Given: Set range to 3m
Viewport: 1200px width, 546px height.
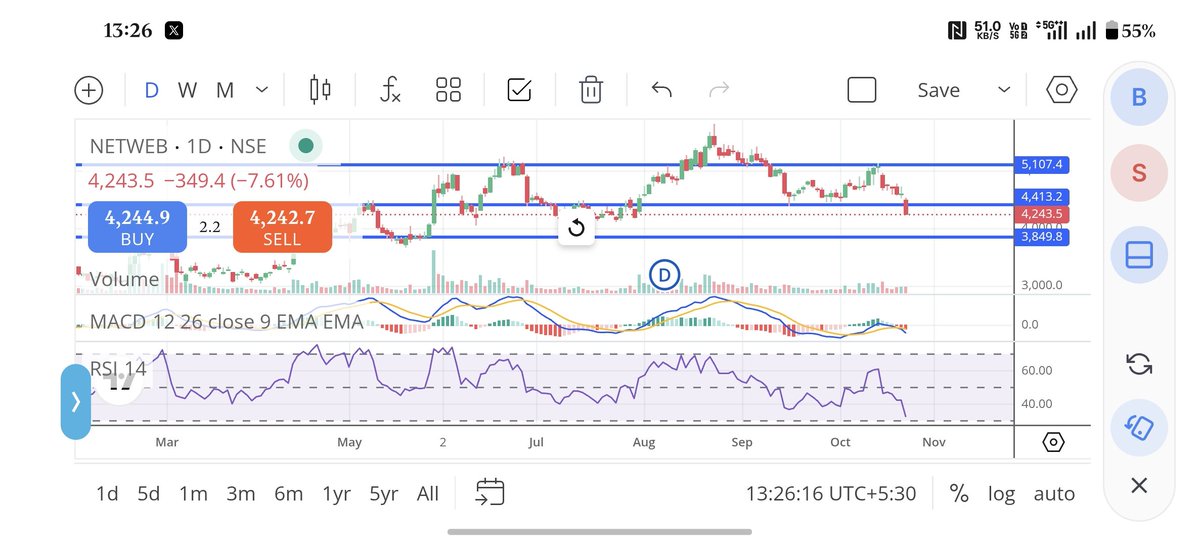Looking at the screenshot, I should pyautogui.click(x=241, y=493).
